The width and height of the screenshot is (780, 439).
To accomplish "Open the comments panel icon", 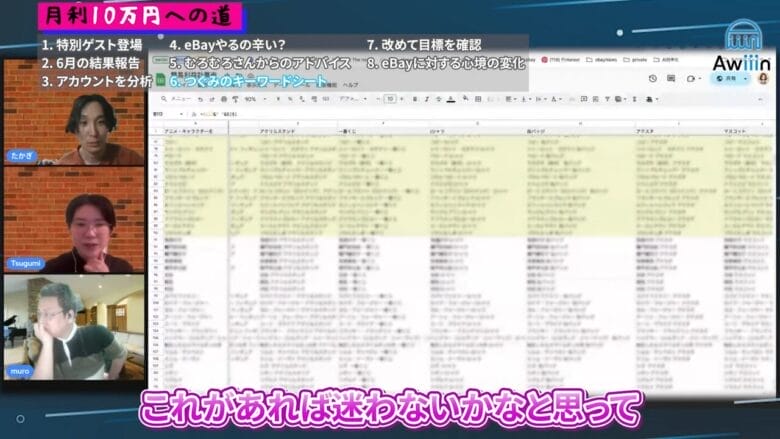I will 671,79.
